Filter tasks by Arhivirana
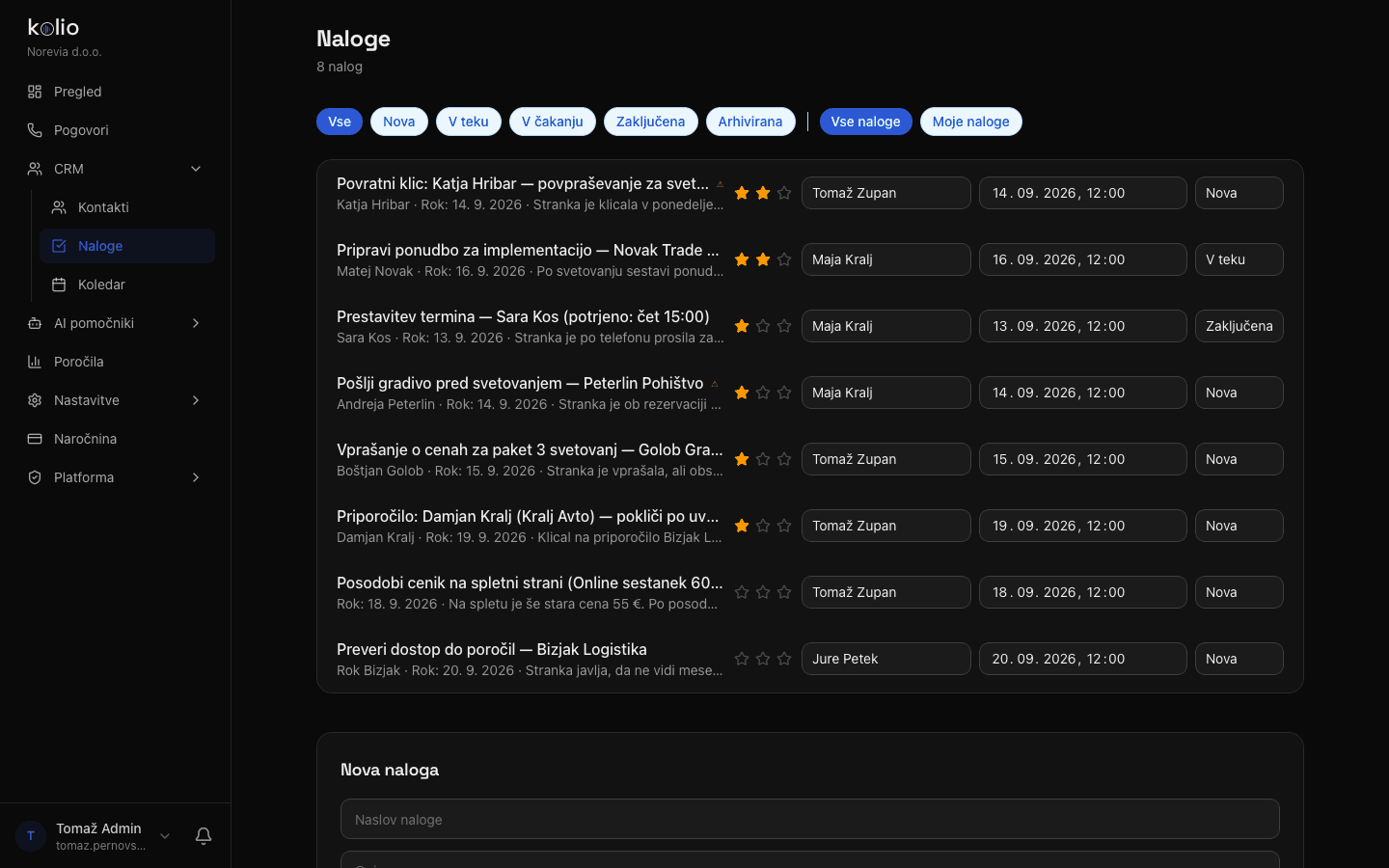The image size is (1389, 868). tap(750, 122)
